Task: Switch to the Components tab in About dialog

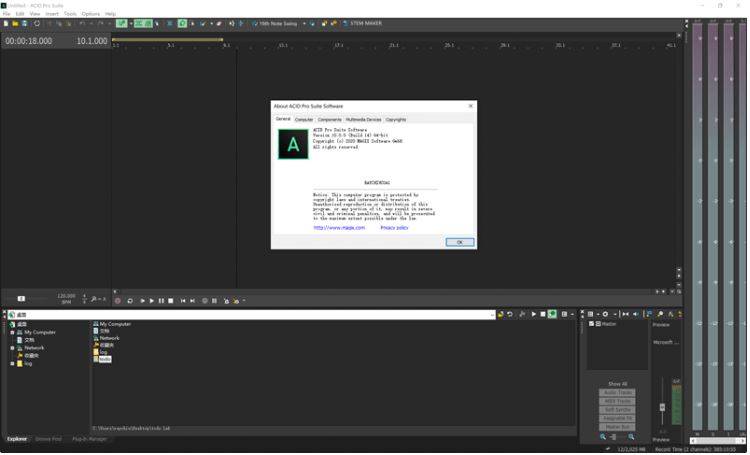Action: coord(329,119)
